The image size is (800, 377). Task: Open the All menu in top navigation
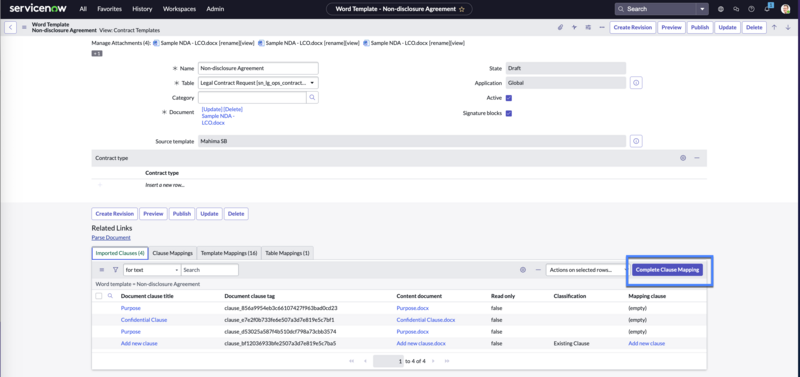point(83,9)
